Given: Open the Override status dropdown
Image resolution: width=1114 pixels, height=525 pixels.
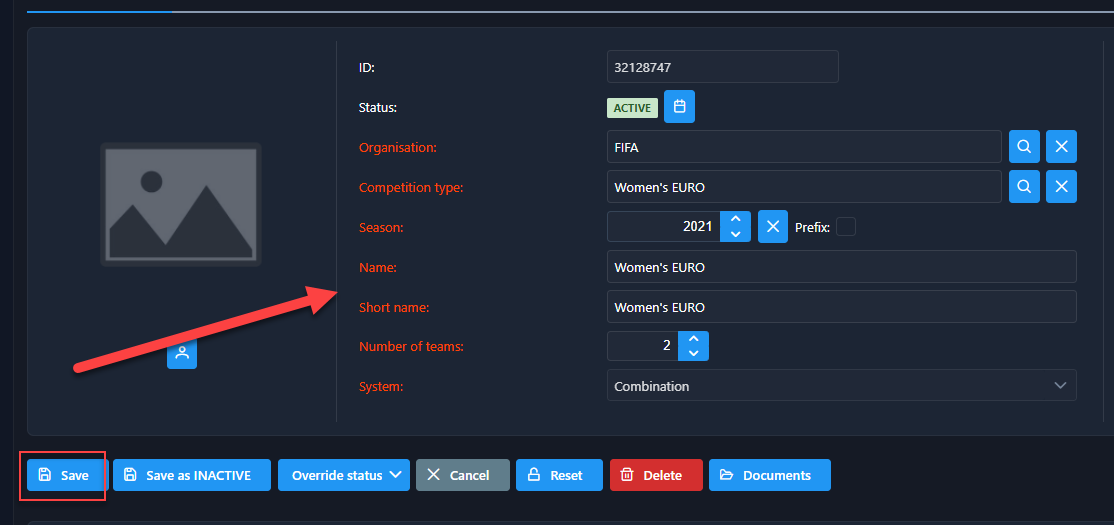Looking at the screenshot, I should 344,475.
